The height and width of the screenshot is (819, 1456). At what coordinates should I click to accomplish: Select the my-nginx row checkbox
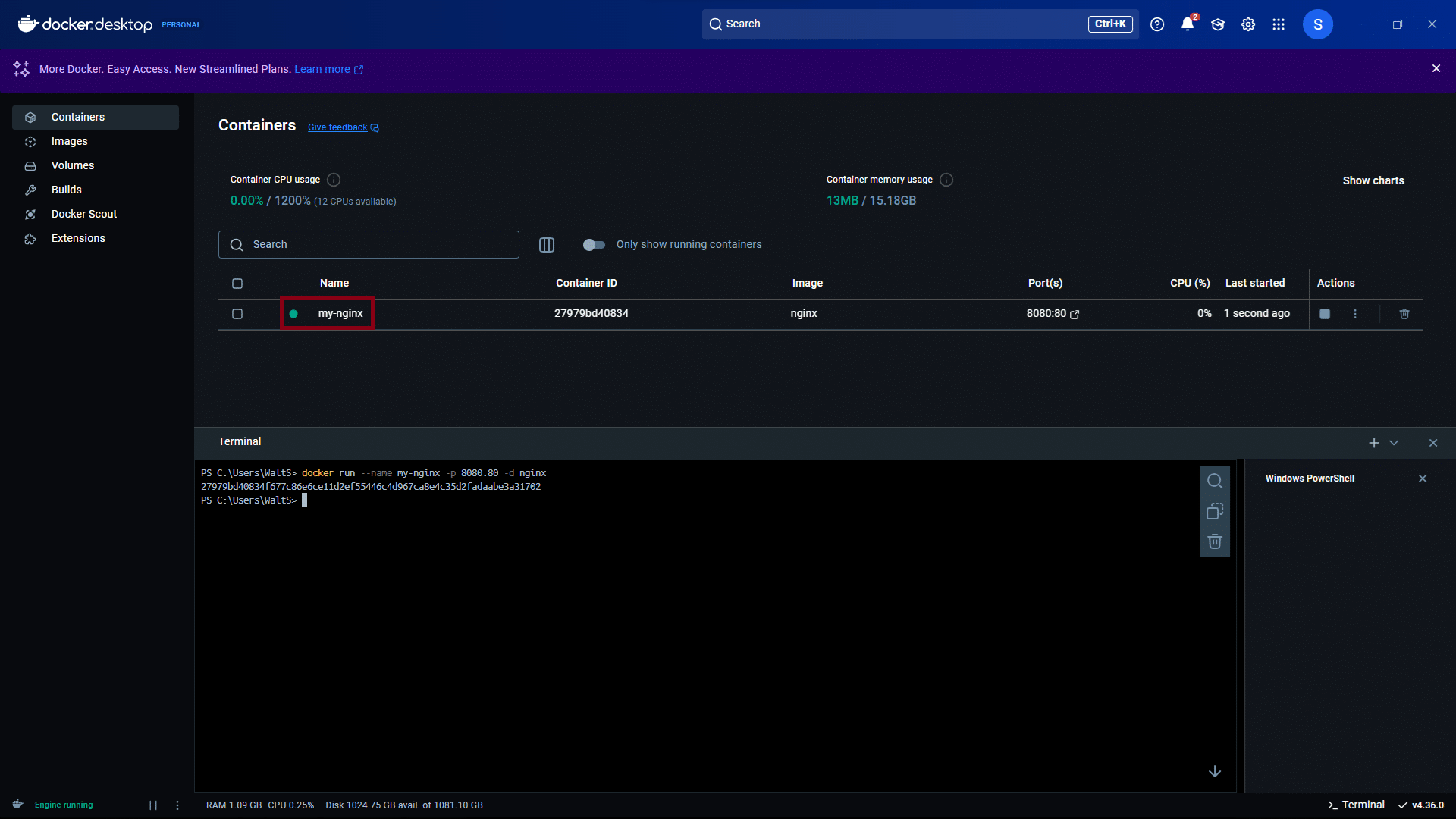(x=237, y=314)
